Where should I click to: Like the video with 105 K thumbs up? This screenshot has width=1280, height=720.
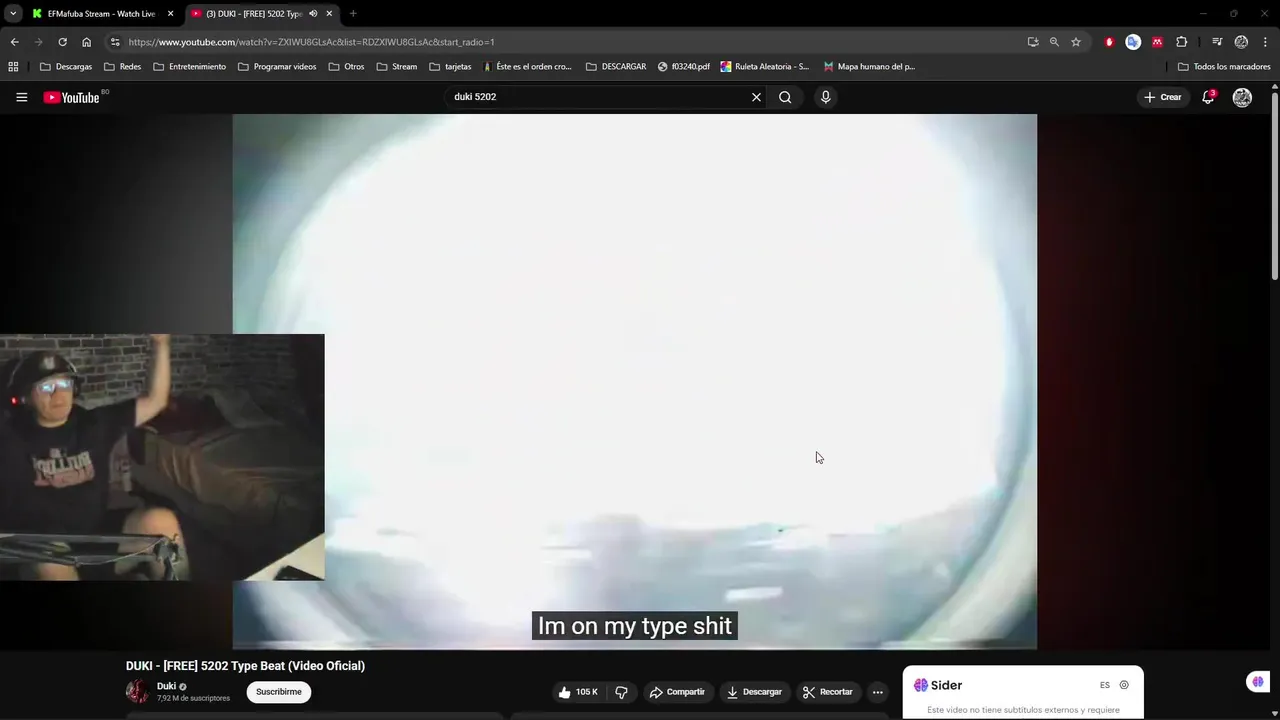tap(578, 692)
